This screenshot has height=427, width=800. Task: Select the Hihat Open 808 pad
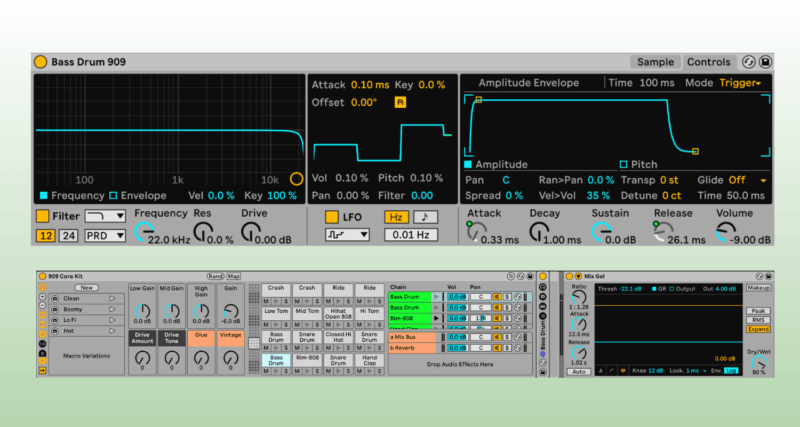point(338,313)
